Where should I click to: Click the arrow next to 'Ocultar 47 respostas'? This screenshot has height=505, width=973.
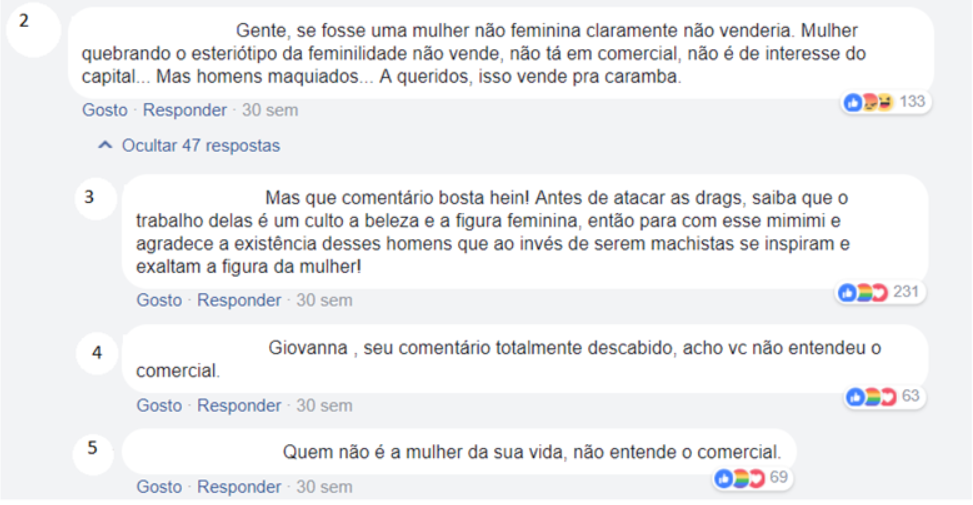pyautogui.click(x=105, y=146)
